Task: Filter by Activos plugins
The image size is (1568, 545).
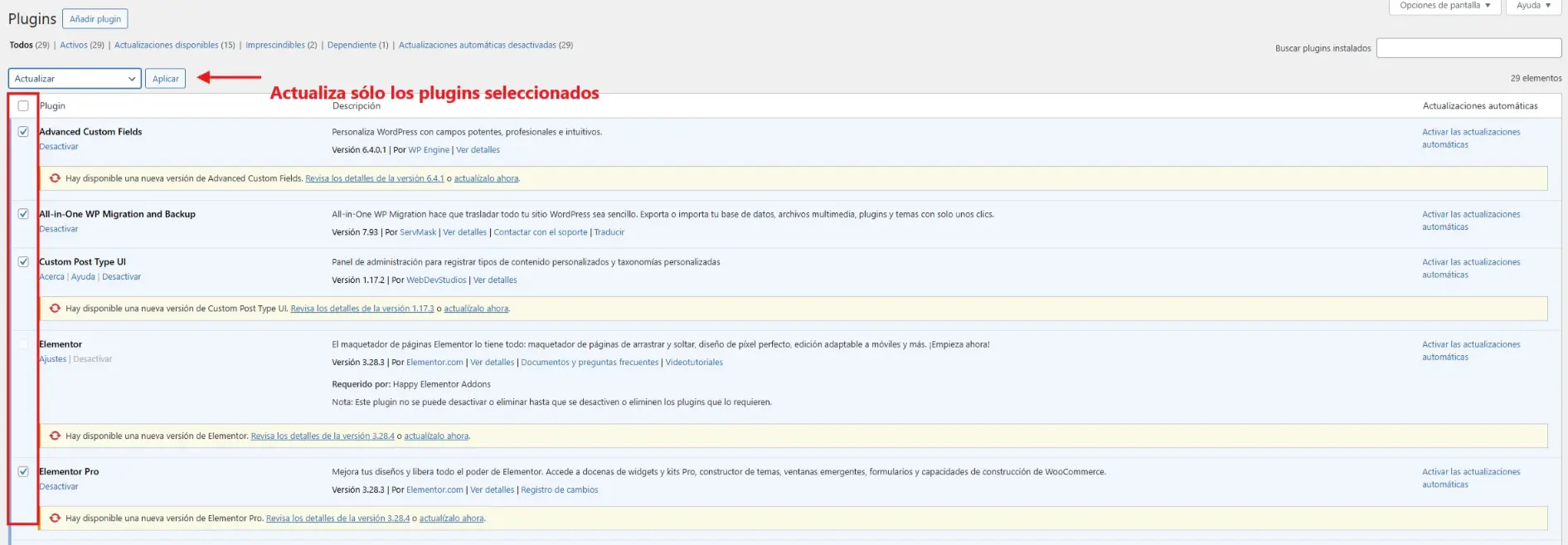Action: 73,45
